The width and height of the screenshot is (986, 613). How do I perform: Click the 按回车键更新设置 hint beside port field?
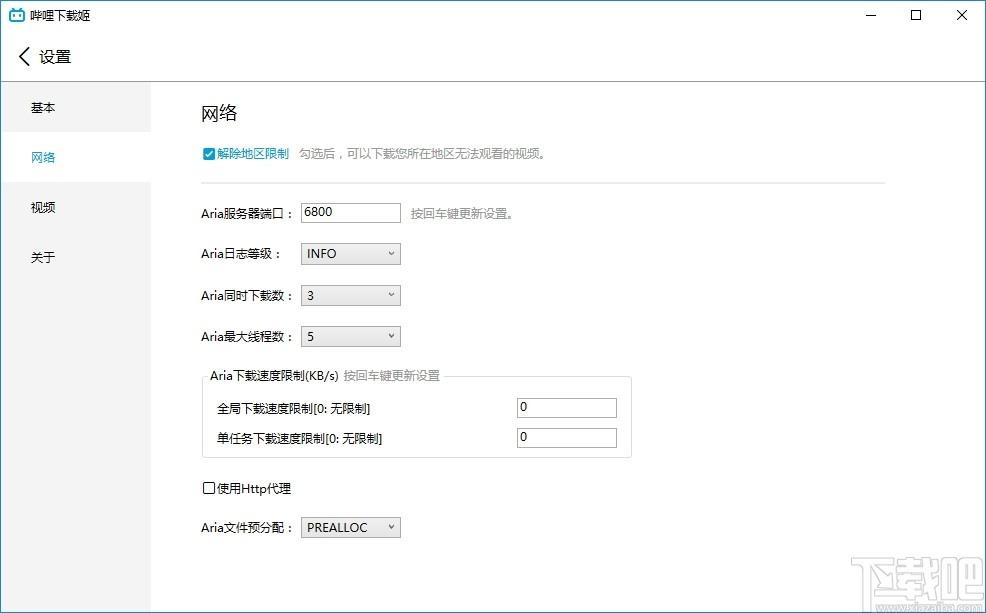click(x=463, y=214)
